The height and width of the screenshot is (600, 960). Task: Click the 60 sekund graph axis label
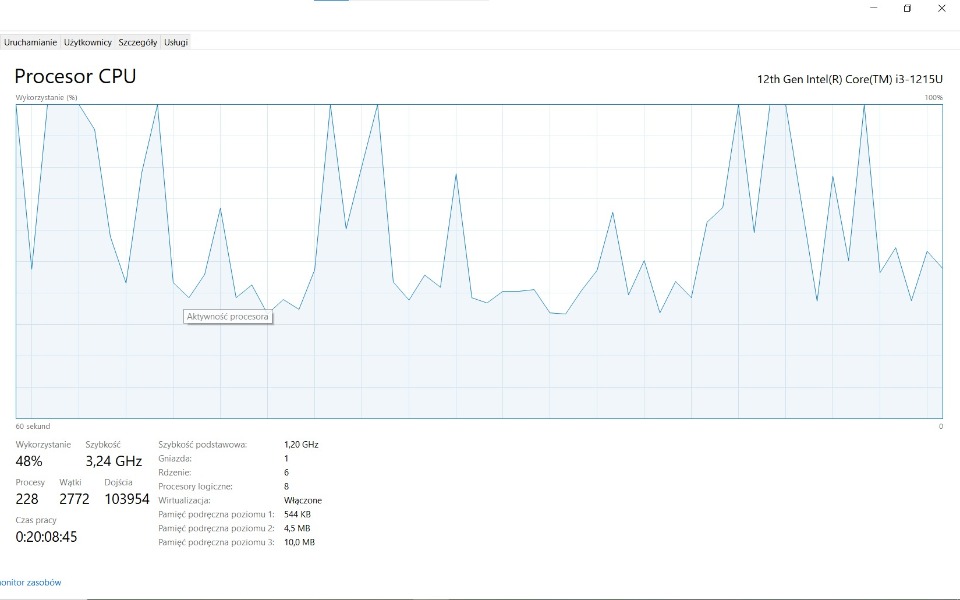click(x=31, y=426)
